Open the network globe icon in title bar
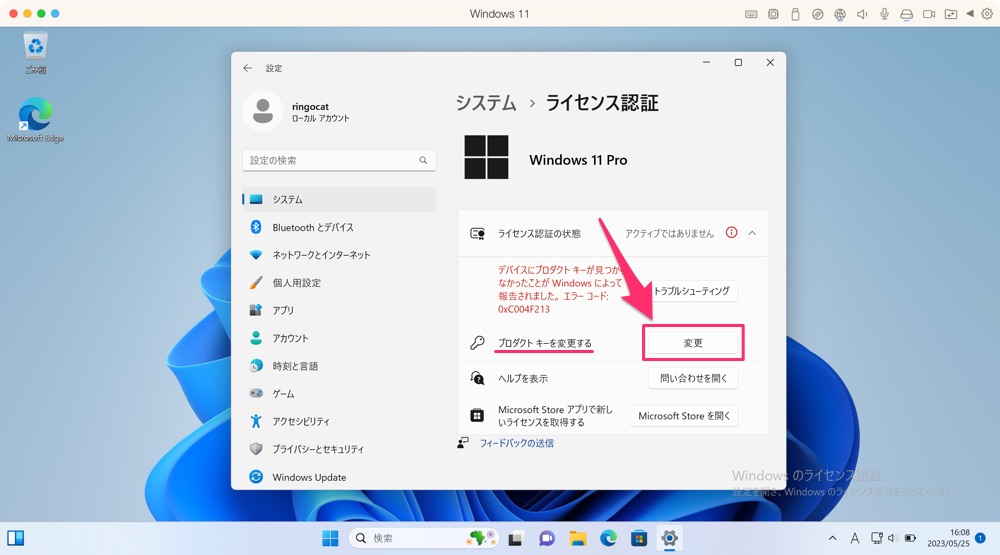Viewport: 1000px width, 555px height. [840, 14]
